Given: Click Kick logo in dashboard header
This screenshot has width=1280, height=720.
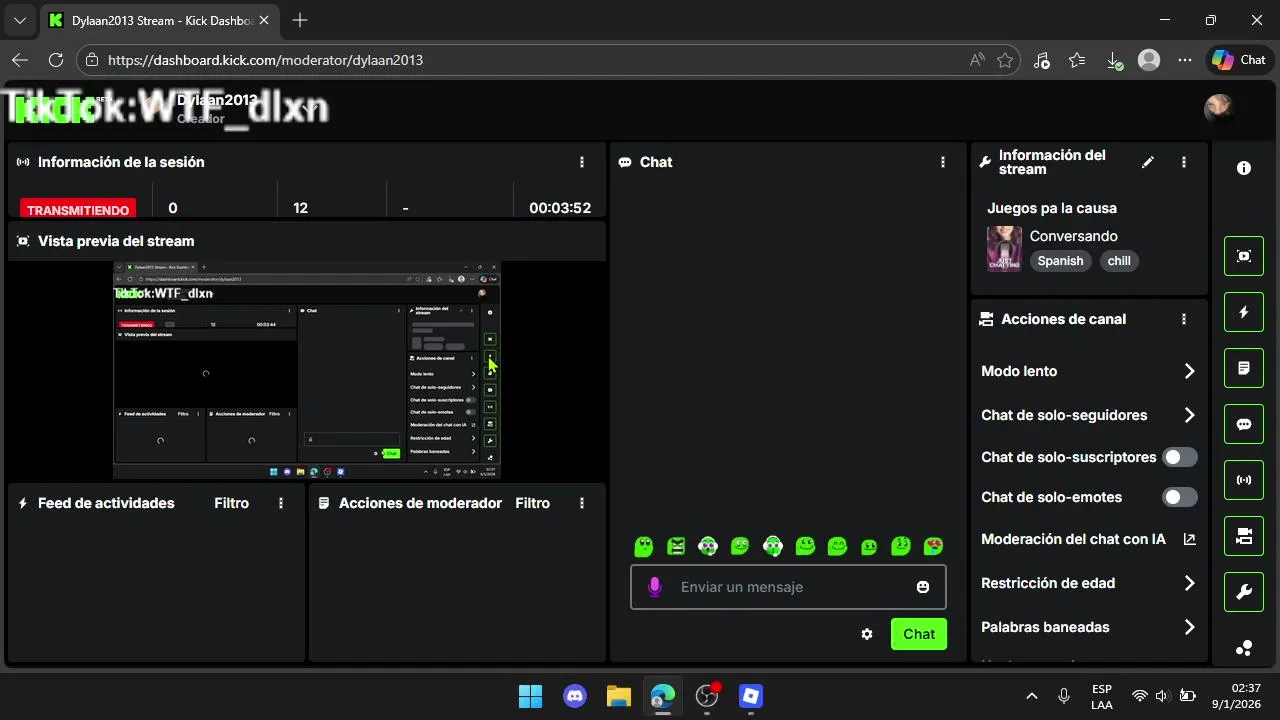Looking at the screenshot, I should [x=56, y=109].
